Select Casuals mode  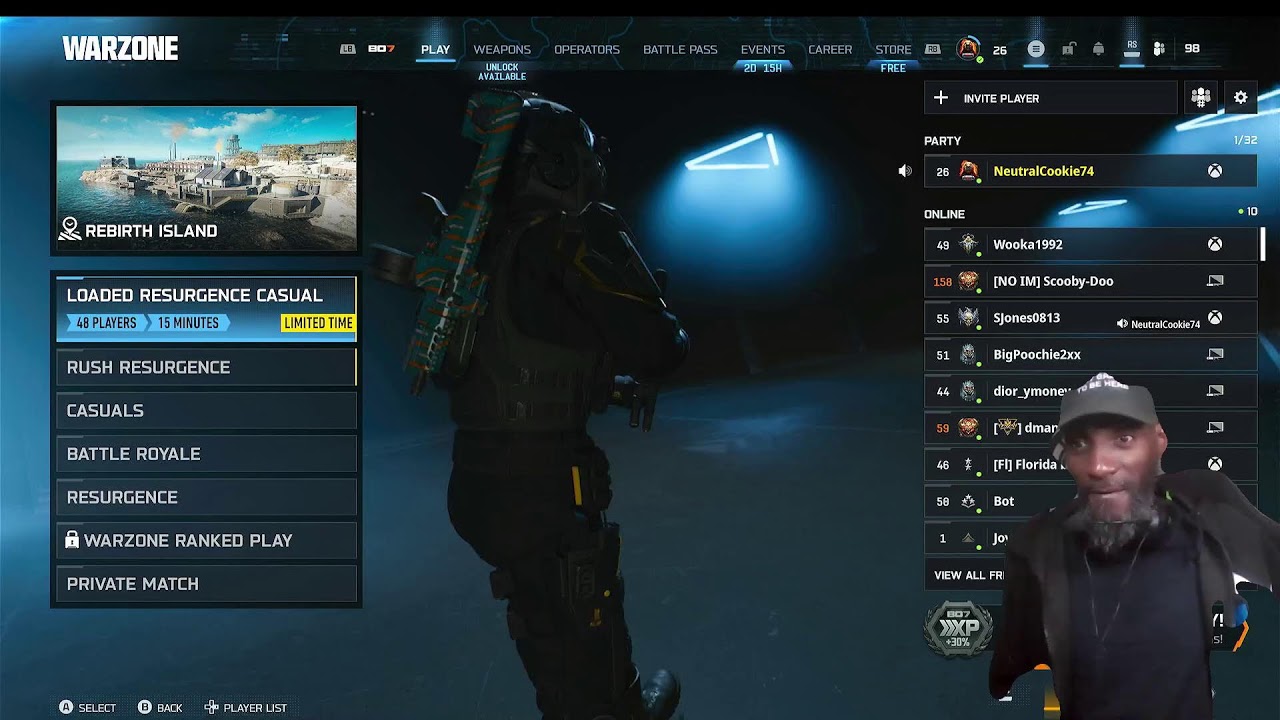pos(206,410)
